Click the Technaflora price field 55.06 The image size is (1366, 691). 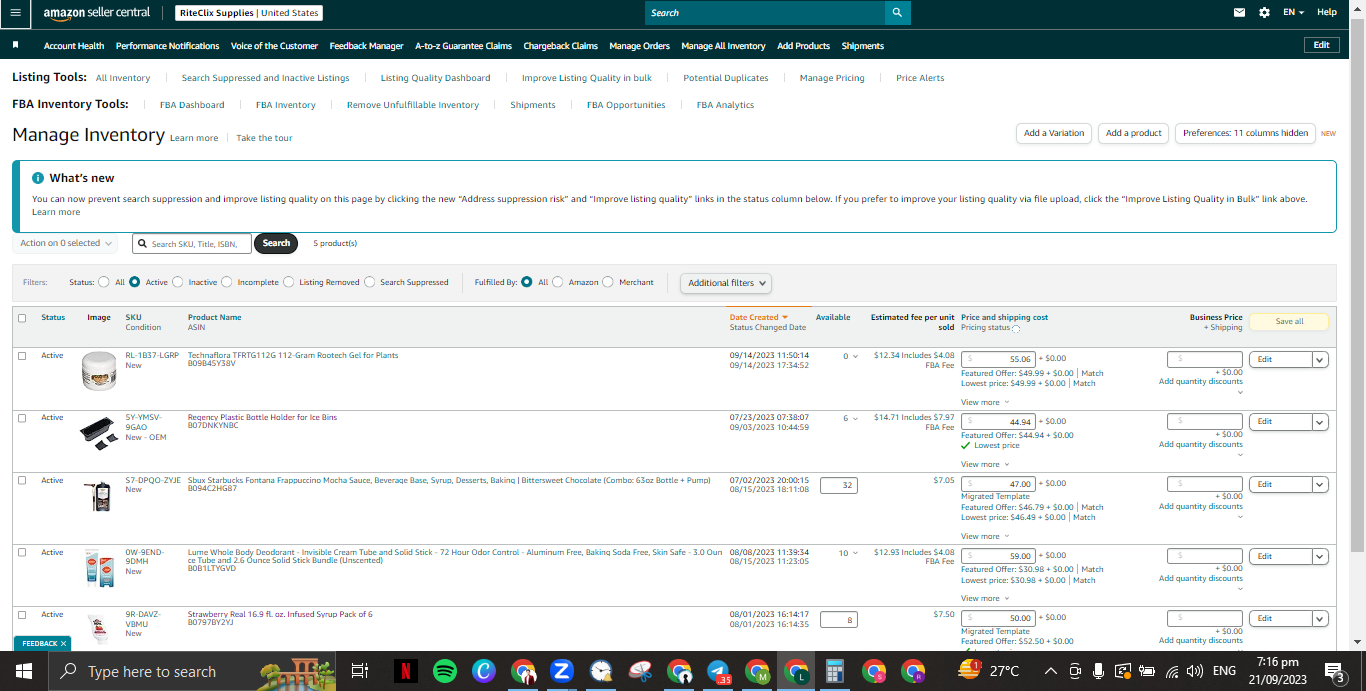998,359
